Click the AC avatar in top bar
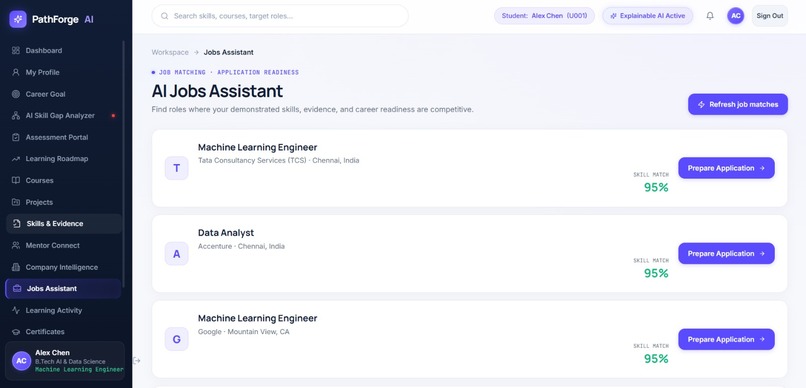 click(736, 16)
